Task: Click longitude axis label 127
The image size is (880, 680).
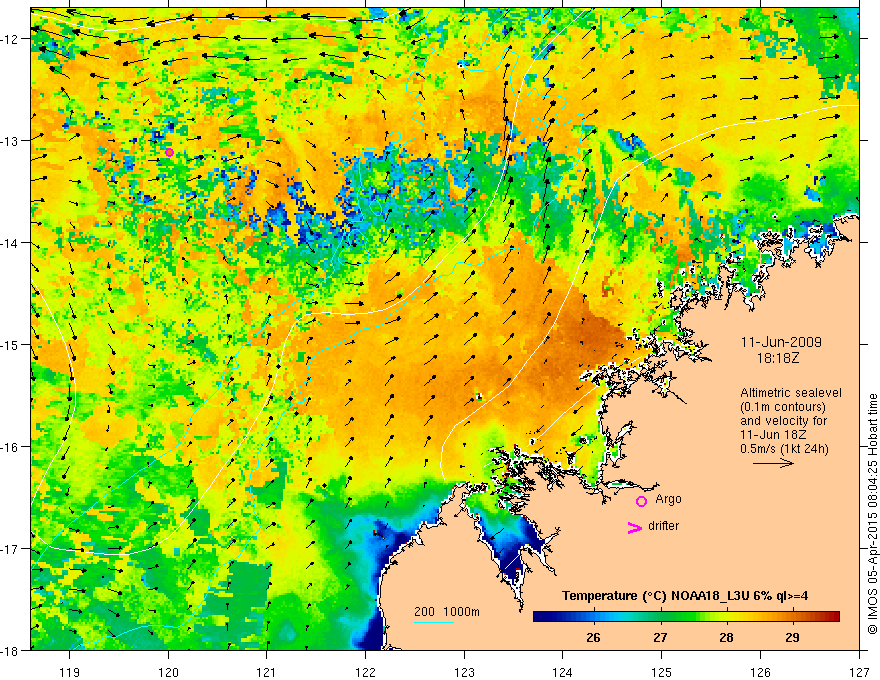Action: [859, 672]
